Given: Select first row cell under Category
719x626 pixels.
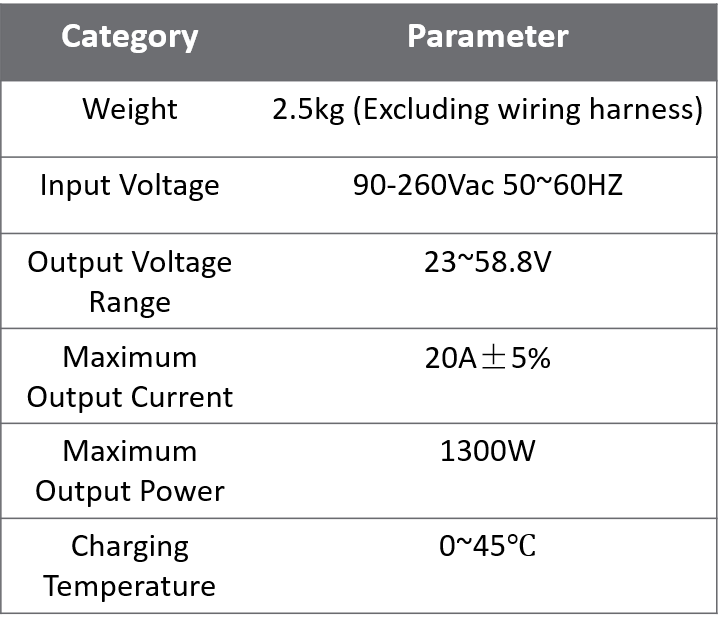Looking at the screenshot, I should pyautogui.click(x=130, y=119).
